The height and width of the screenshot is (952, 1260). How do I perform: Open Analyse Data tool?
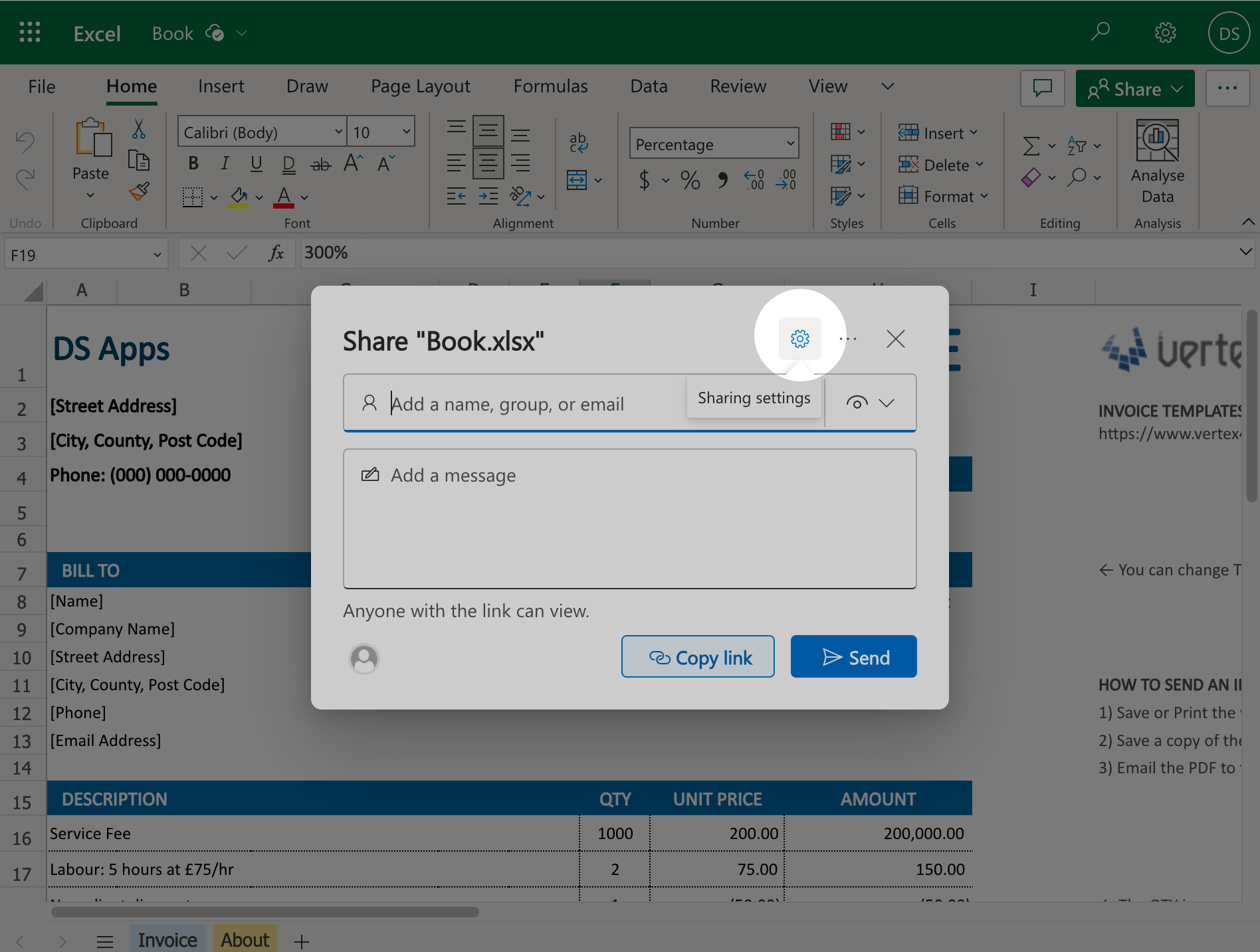pos(1157,161)
